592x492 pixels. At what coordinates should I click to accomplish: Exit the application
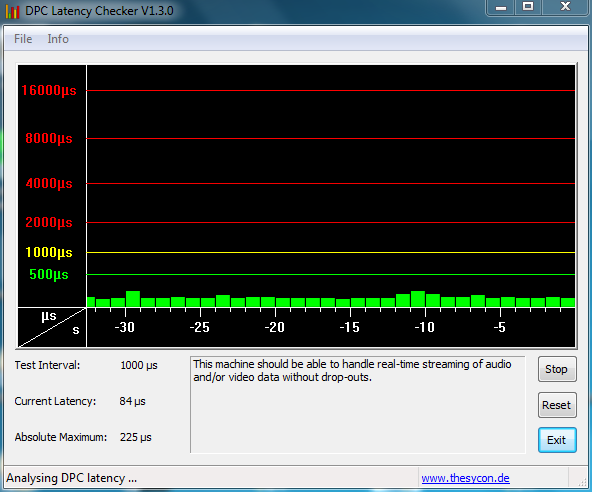(x=557, y=440)
